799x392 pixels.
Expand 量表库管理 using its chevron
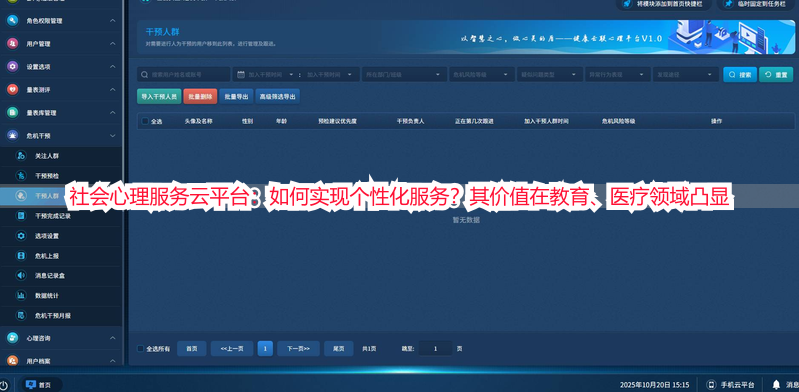point(113,113)
